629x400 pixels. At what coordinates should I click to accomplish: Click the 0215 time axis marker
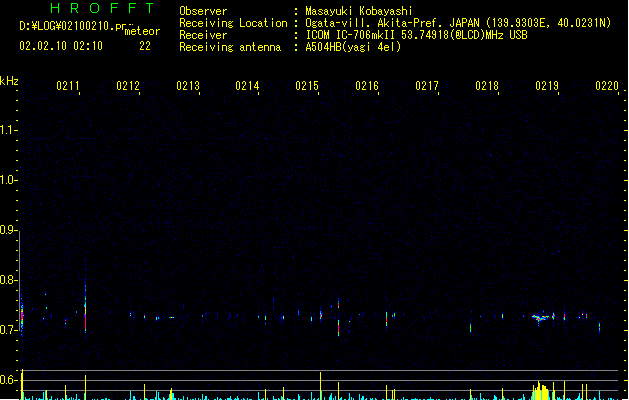[307, 86]
